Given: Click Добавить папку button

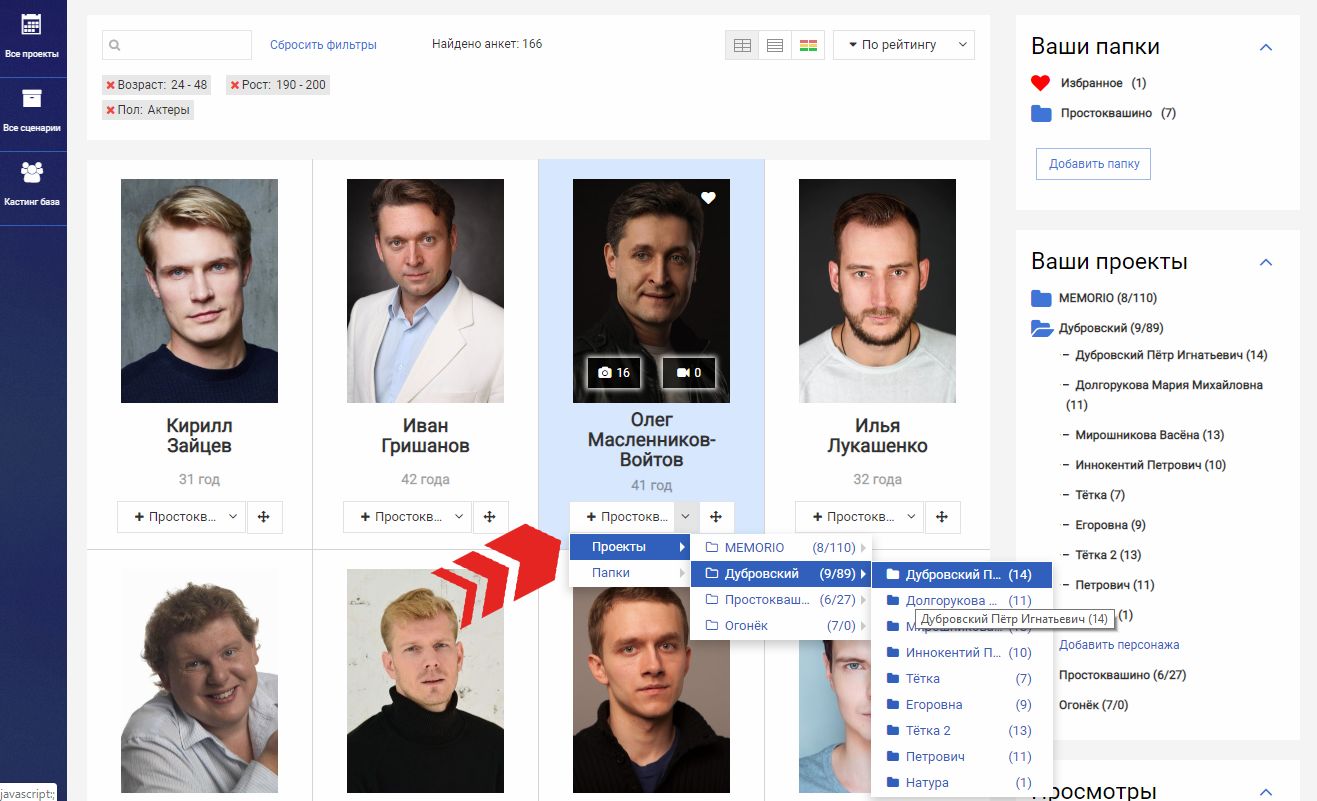Looking at the screenshot, I should coord(1093,164).
